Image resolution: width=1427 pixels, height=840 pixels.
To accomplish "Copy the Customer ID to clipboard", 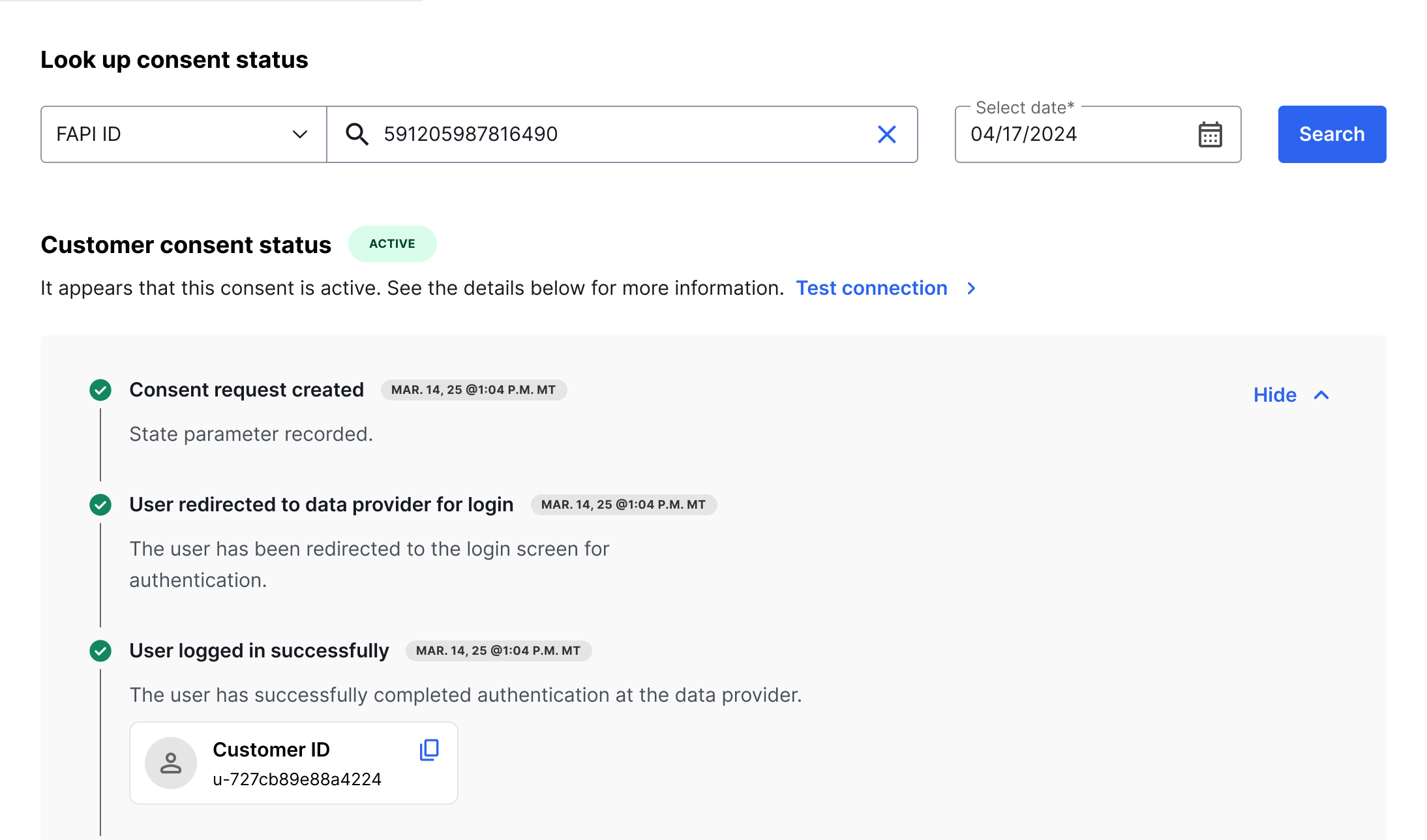I will [x=429, y=750].
